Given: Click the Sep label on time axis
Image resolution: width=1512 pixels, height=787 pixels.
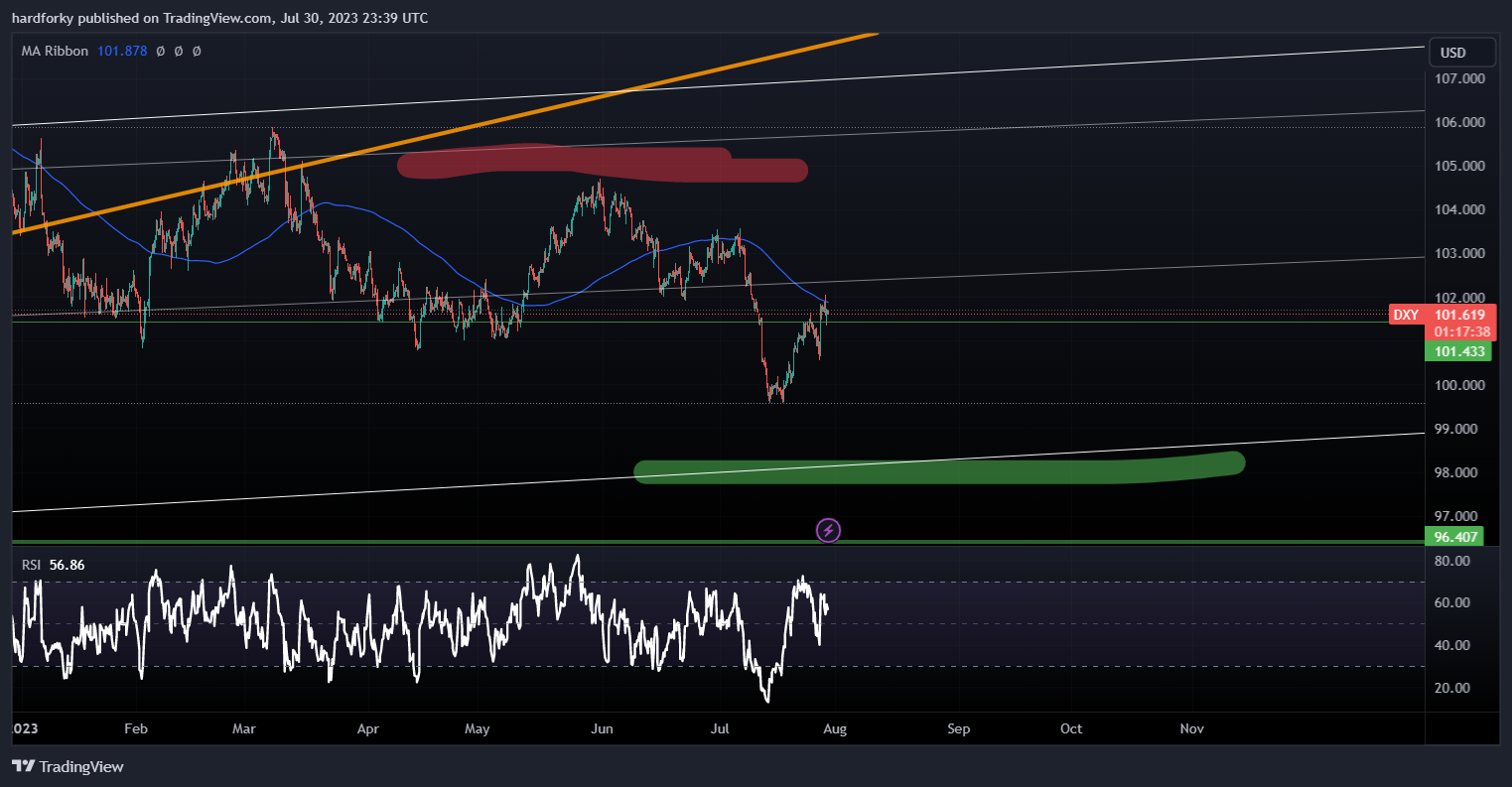Looking at the screenshot, I should point(959,728).
